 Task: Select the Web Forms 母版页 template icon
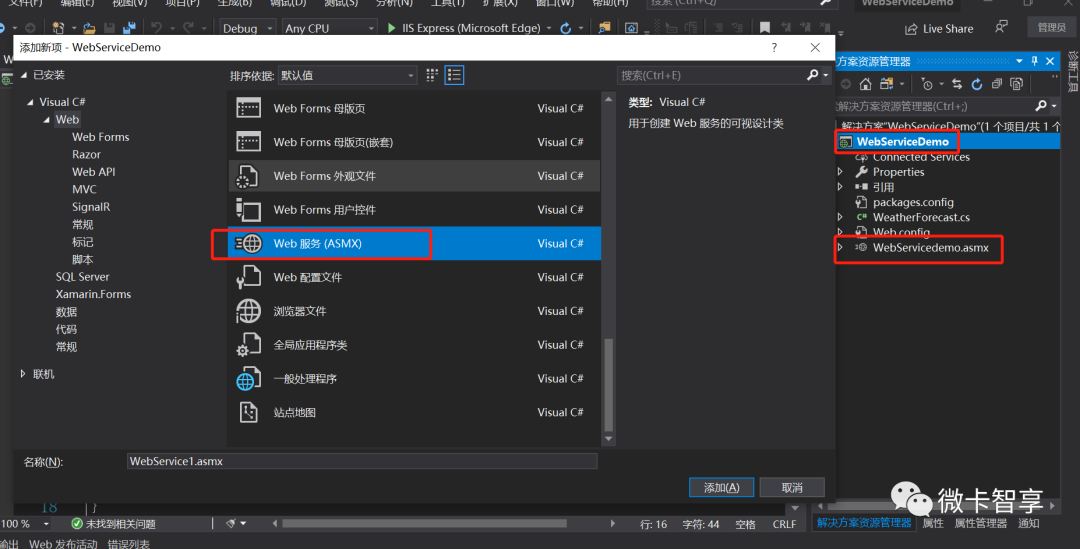click(248, 108)
